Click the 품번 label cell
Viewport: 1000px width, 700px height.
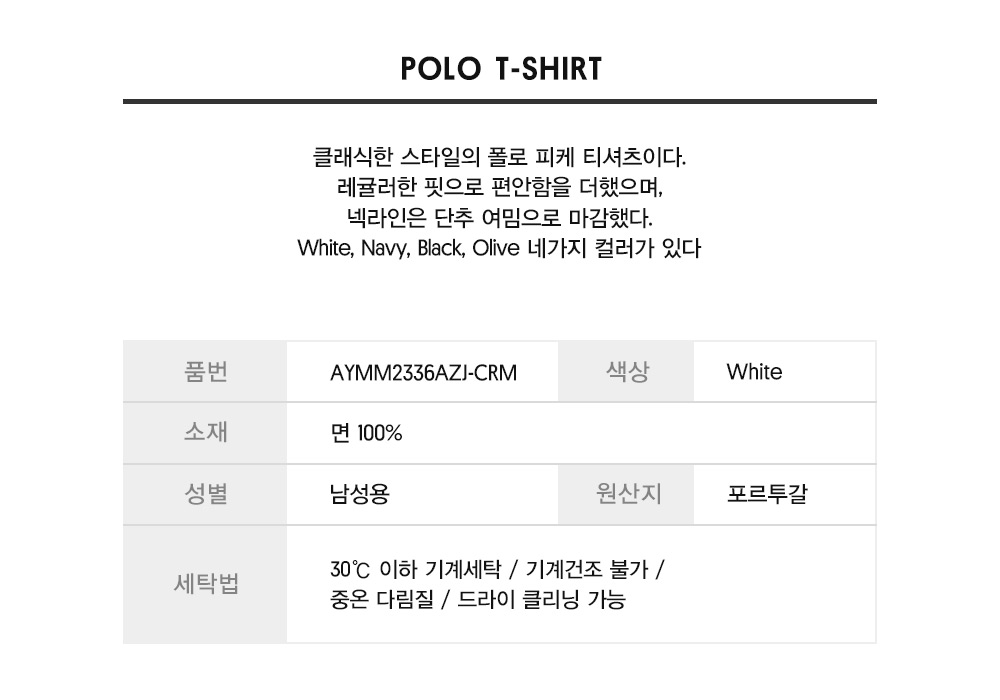click(x=205, y=372)
